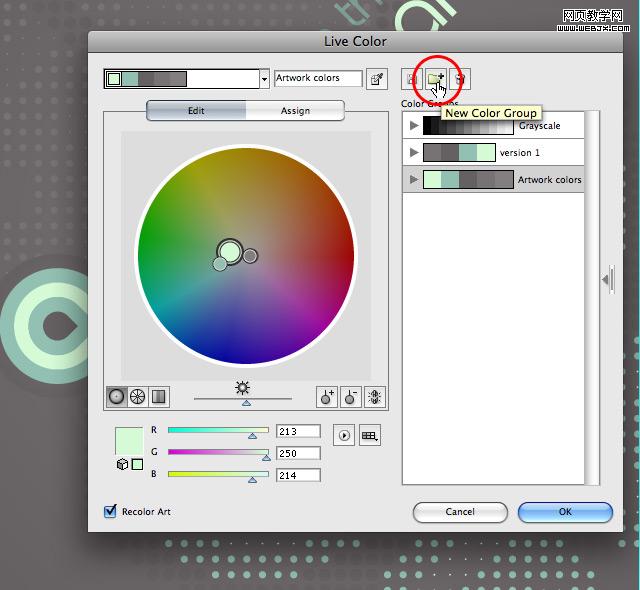Open the color mode grid menu icon
Image resolution: width=640 pixels, height=590 pixels.
(x=370, y=435)
